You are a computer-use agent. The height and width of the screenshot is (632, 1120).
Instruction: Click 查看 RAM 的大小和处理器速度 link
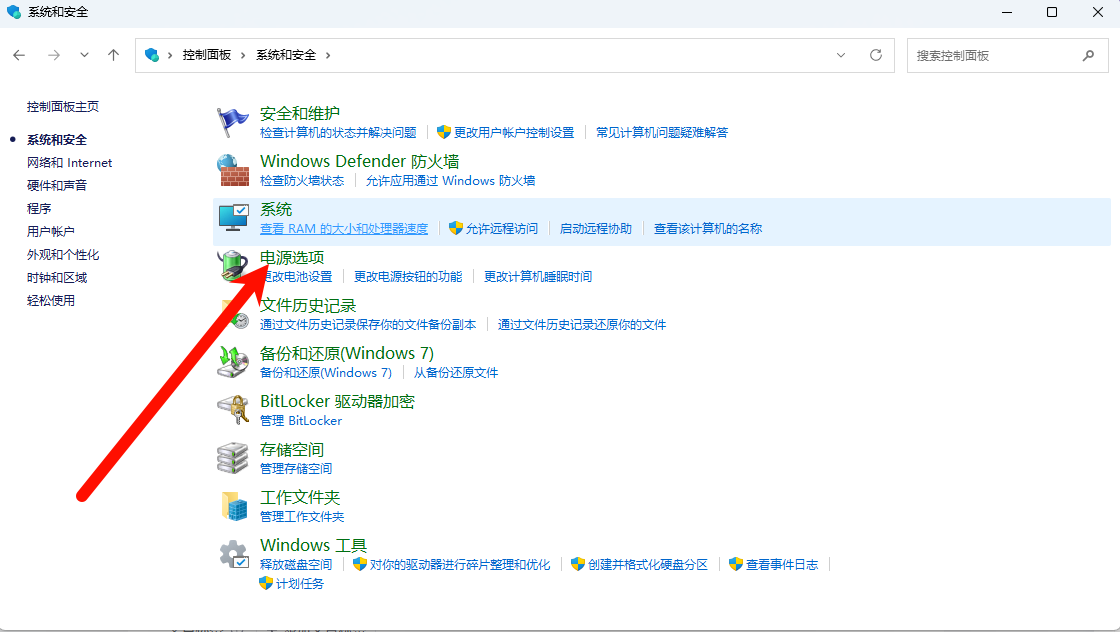coord(344,229)
